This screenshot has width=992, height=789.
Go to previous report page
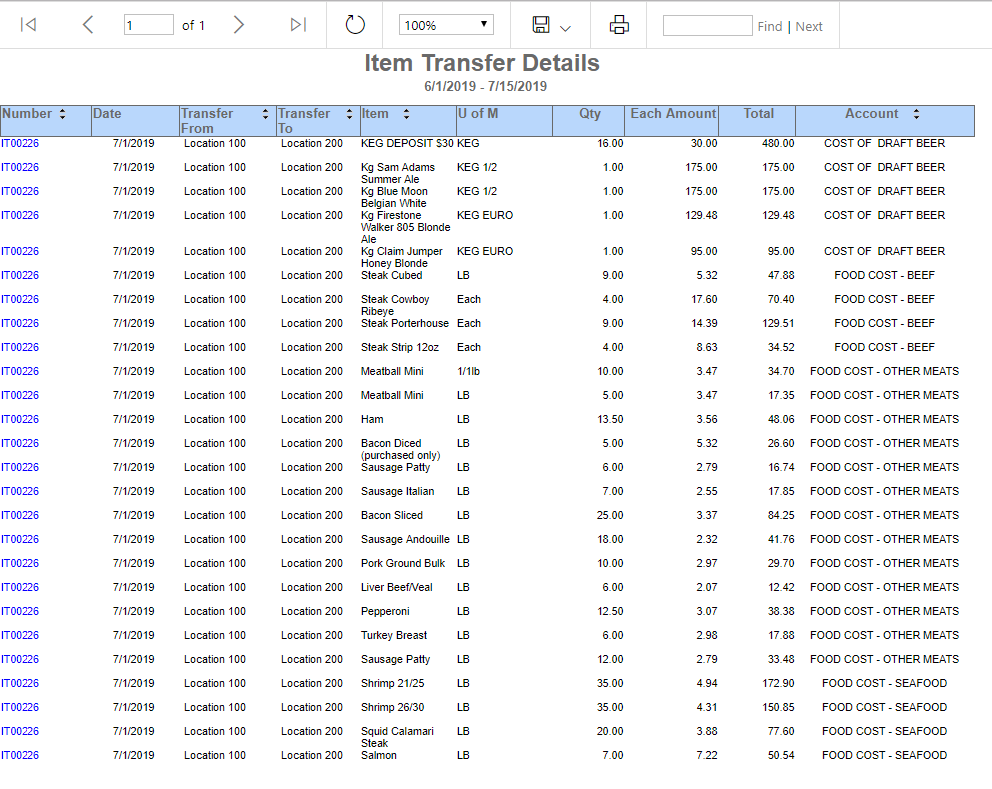coord(88,25)
